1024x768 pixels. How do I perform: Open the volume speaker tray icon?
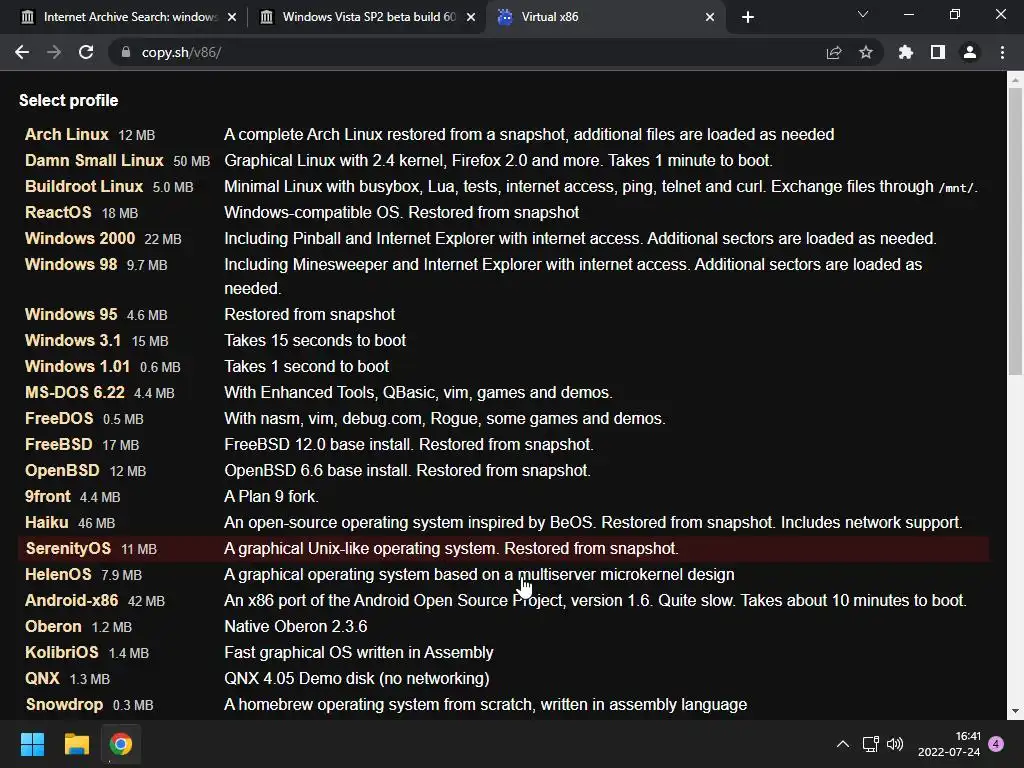tap(895, 744)
